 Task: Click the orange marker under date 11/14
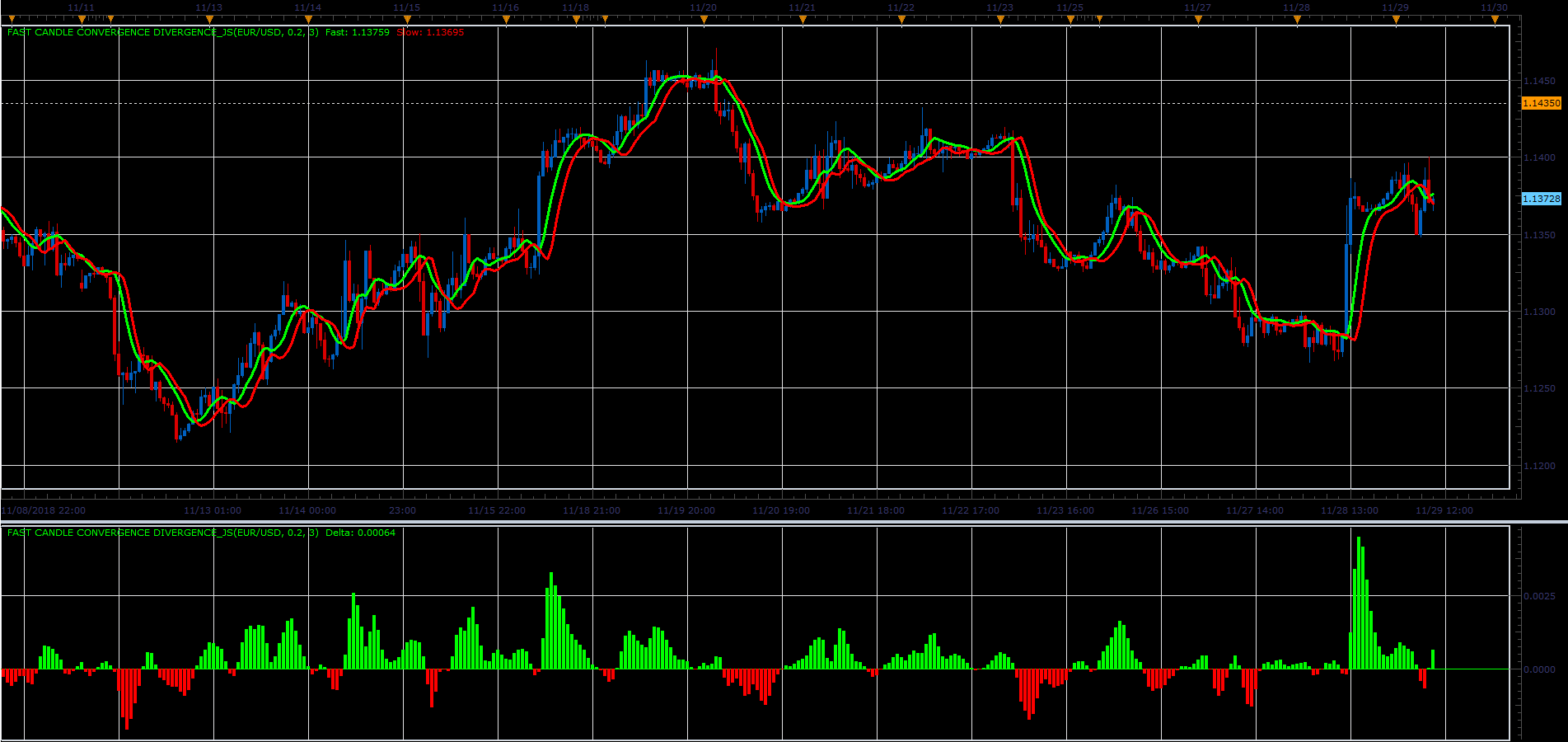308,19
